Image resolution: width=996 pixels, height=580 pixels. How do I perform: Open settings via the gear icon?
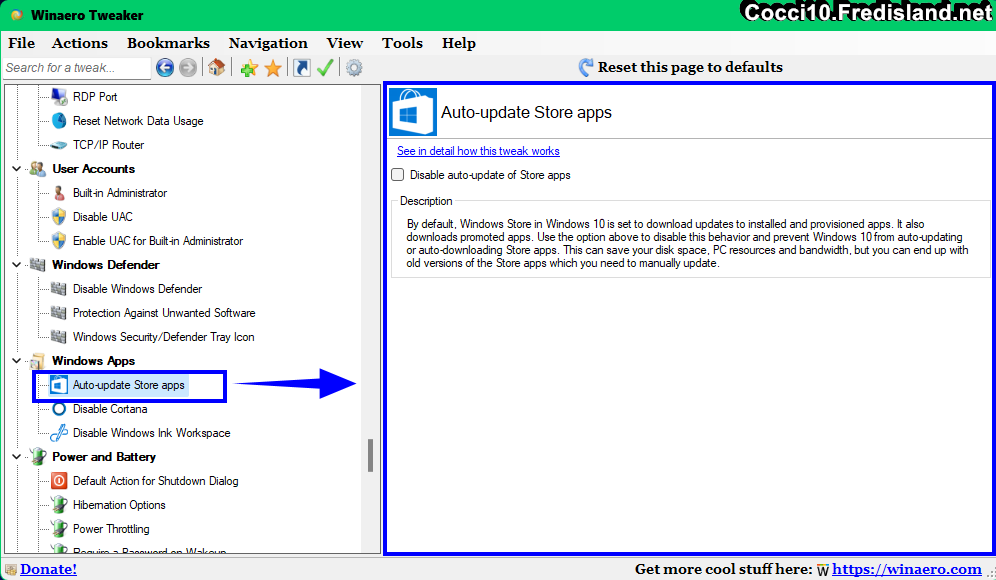(x=354, y=67)
